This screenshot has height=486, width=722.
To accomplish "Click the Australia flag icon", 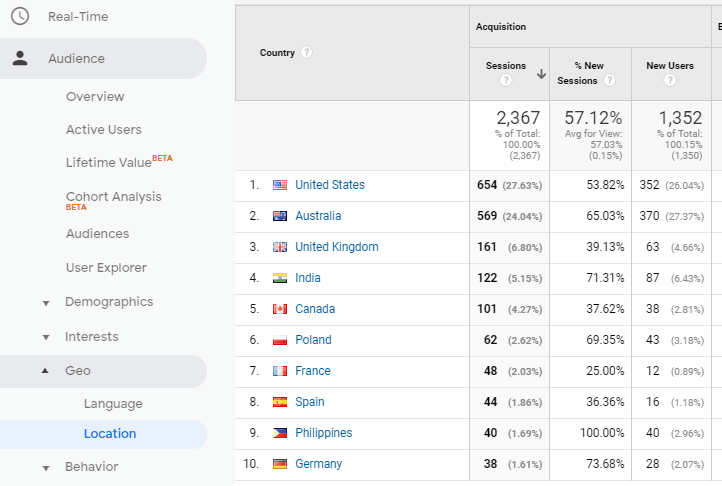I will click(x=280, y=216).
